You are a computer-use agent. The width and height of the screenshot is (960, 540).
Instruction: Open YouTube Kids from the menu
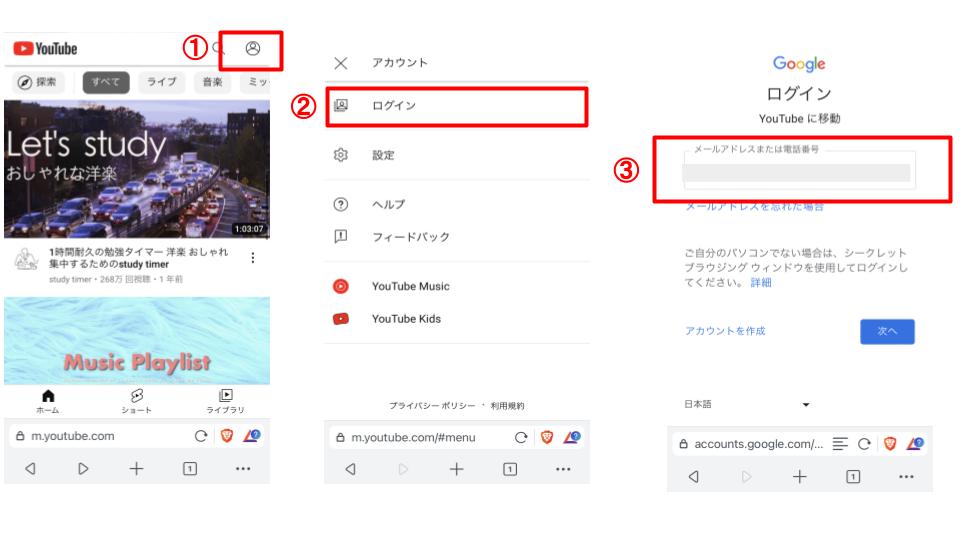click(457, 319)
